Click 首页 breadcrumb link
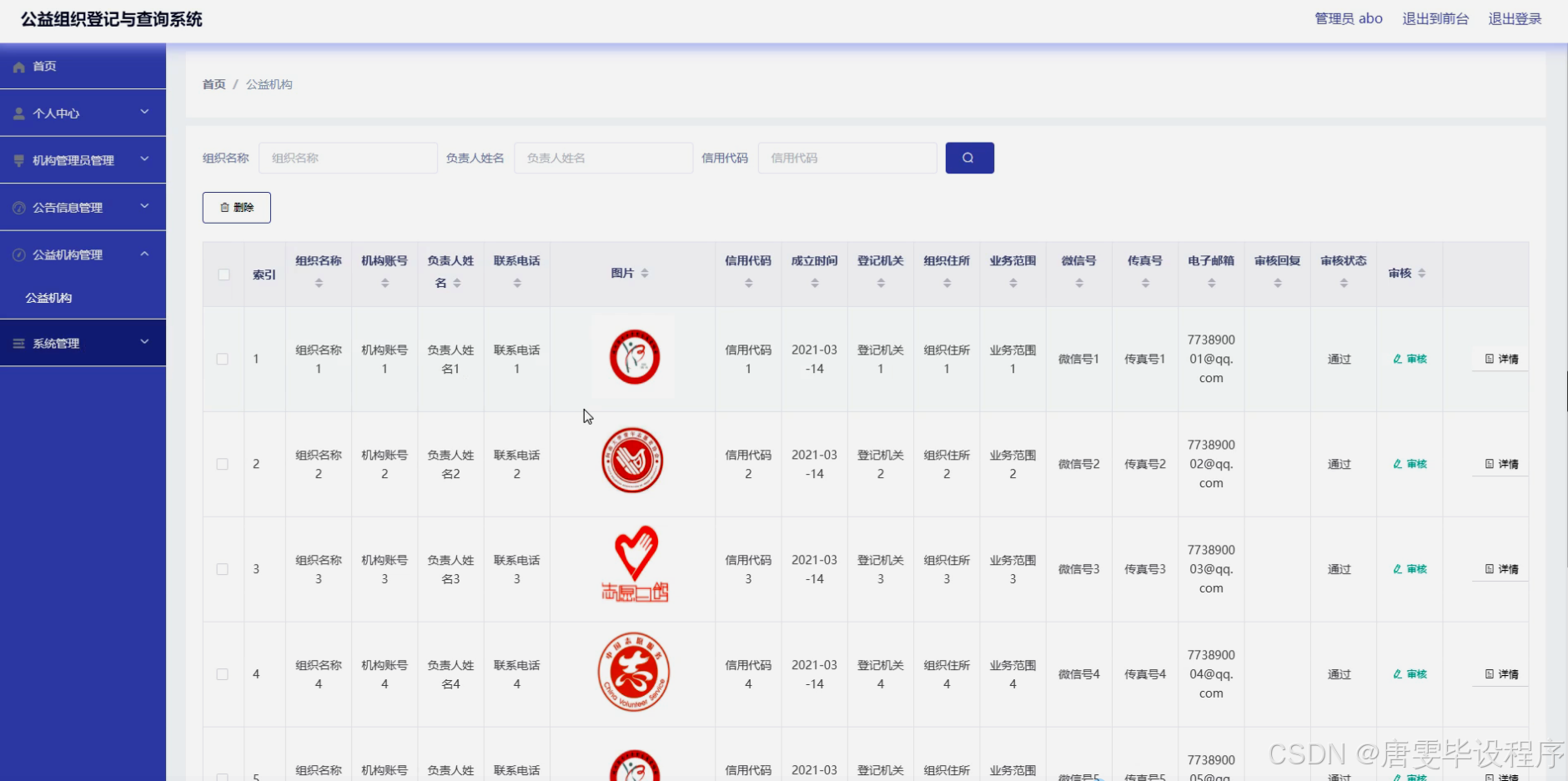The width and height of the screenshot is (1568, 781). coord(214,84)
